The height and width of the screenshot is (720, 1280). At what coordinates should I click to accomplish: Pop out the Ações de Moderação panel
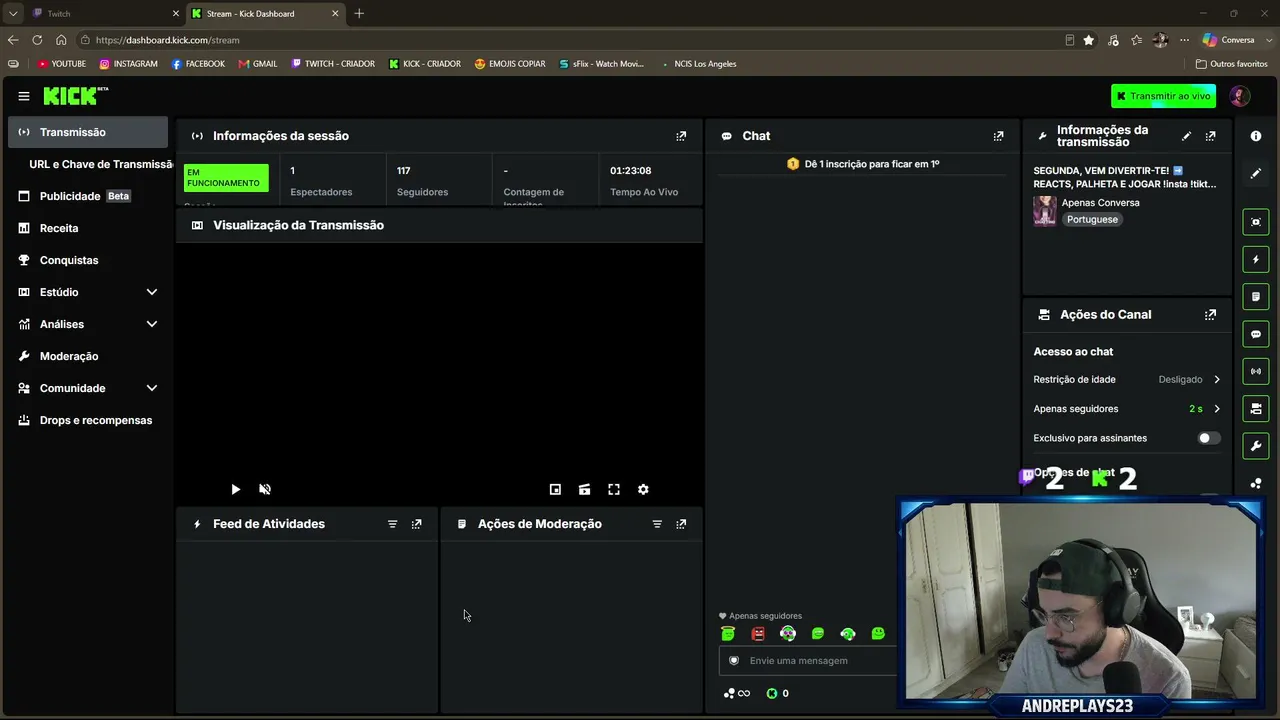pyautogui.click(x=681, y=524)
